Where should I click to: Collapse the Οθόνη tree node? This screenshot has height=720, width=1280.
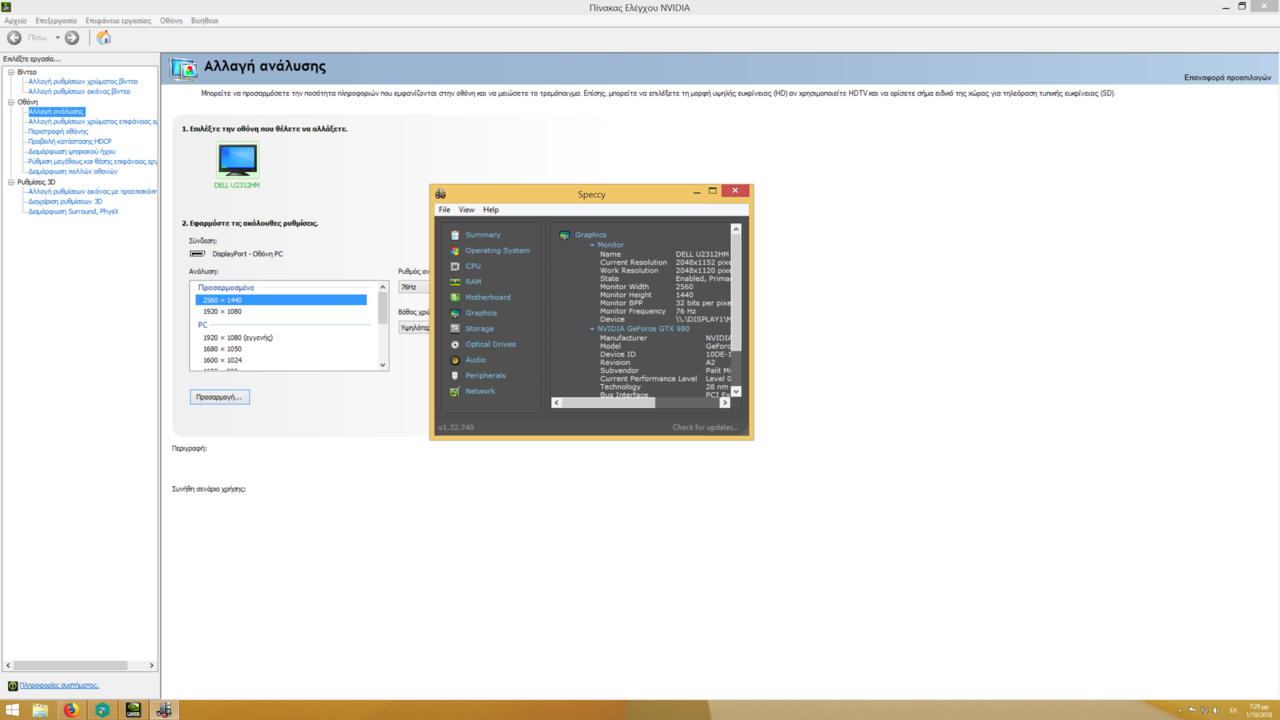[x=11, y=102]
